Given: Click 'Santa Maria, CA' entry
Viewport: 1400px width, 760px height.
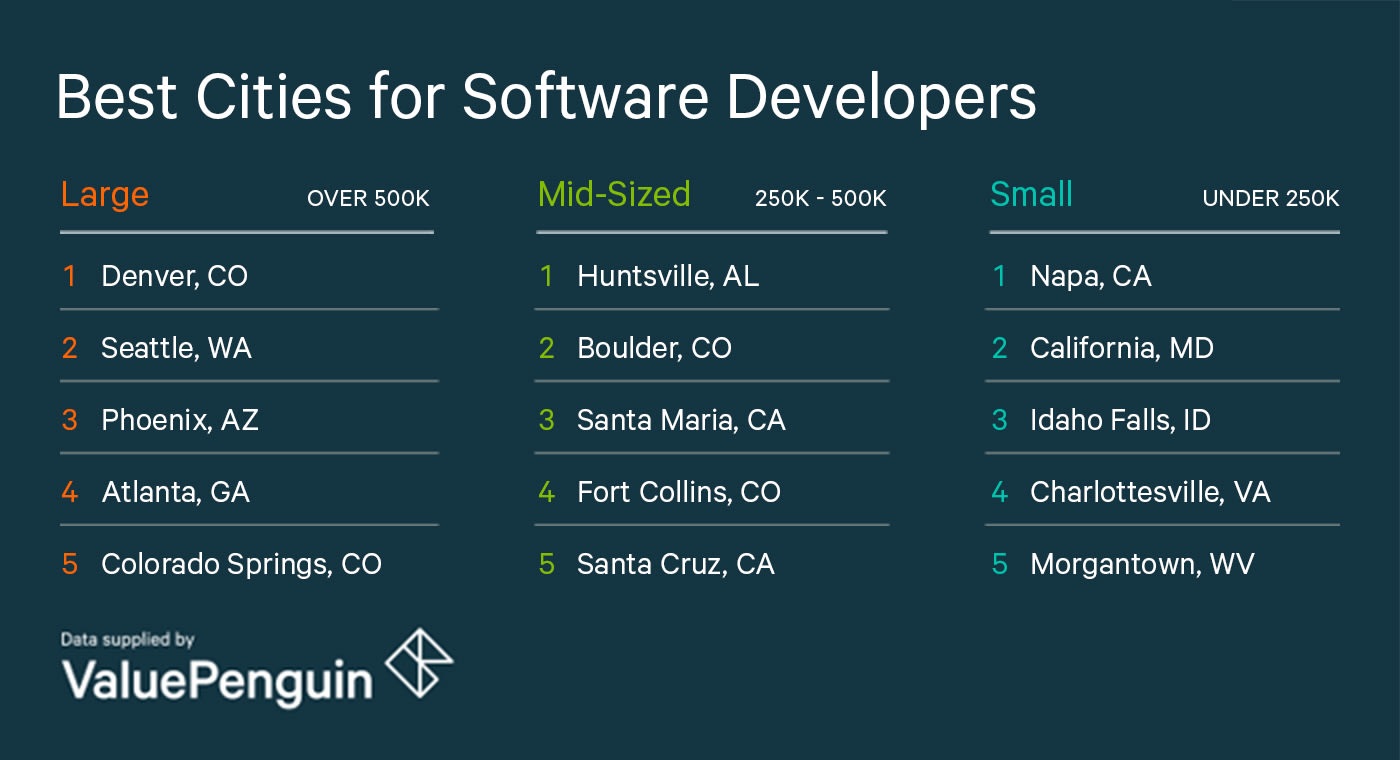Looking at the screenshot, I should click(x=682, y=420).
